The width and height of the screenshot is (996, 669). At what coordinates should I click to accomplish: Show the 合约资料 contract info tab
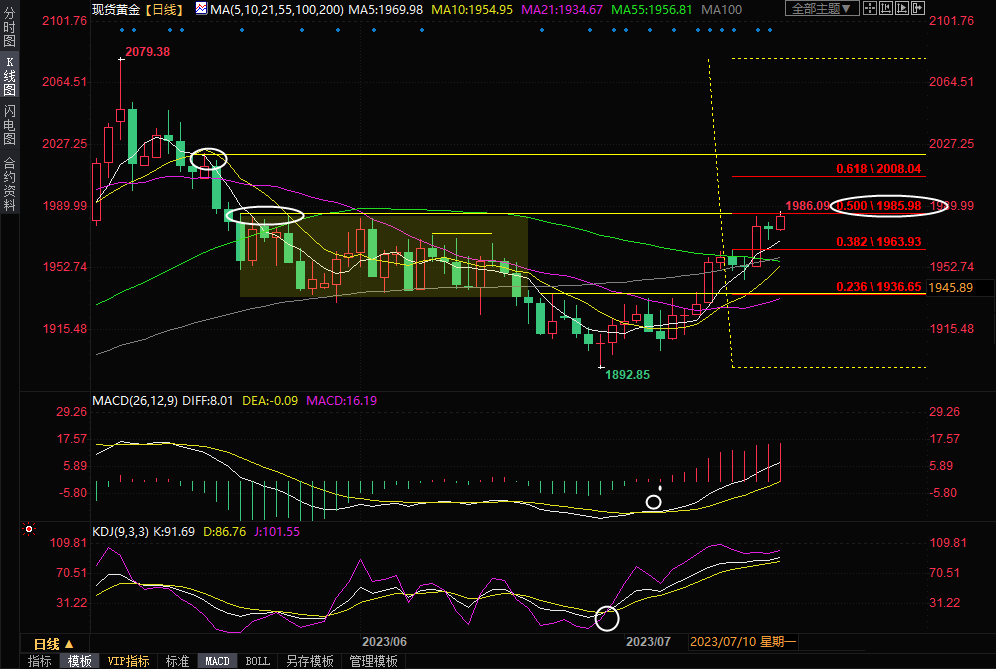9,183
